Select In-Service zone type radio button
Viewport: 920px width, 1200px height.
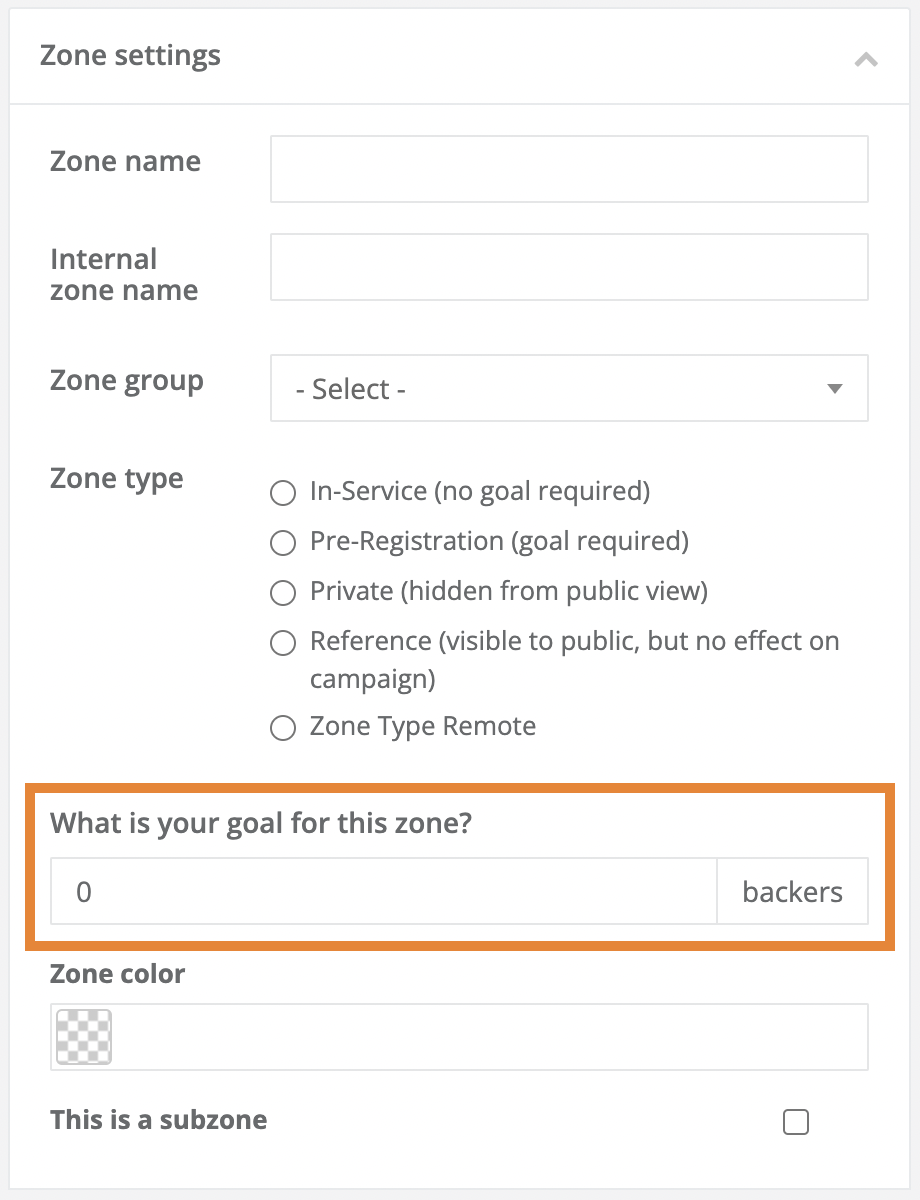point(283,493)
